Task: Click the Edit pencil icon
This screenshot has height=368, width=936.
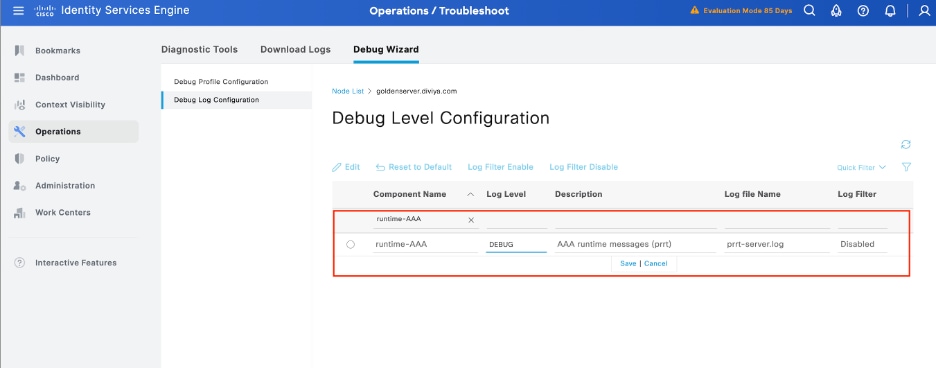Action: [337, 167]
